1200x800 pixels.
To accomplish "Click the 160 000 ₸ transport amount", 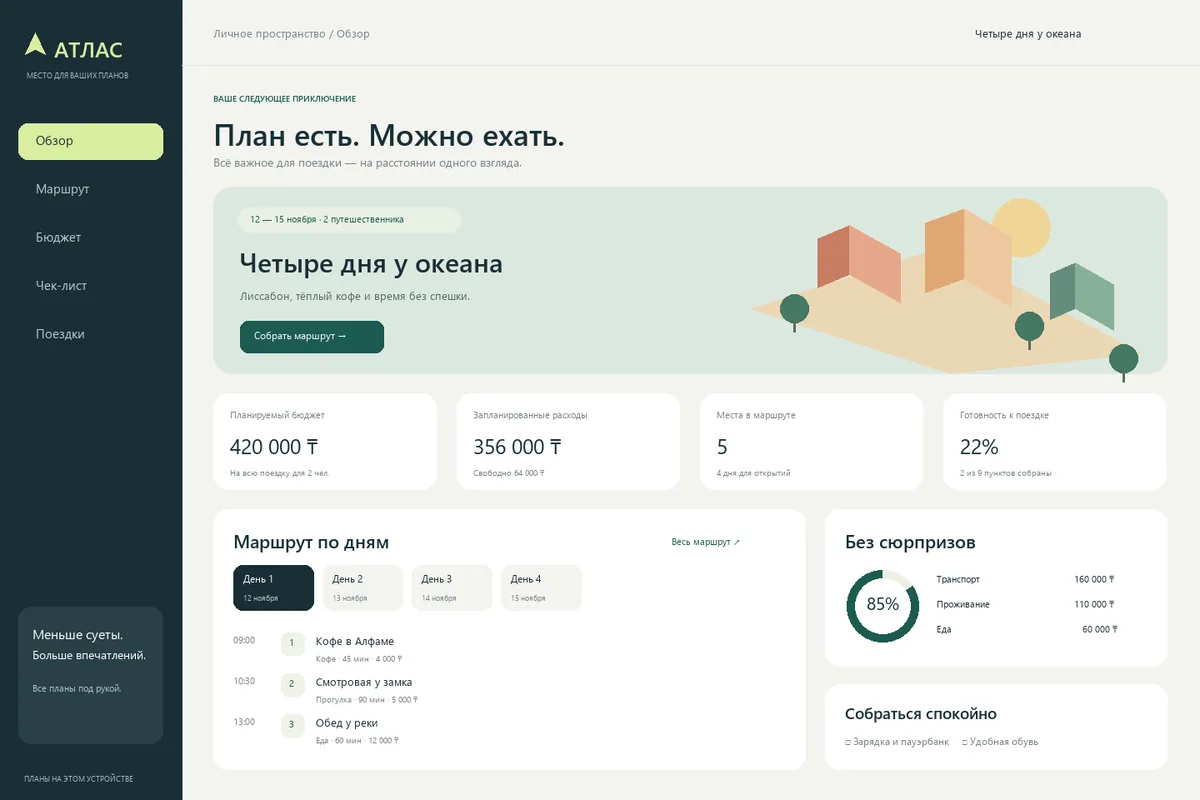I will [1094, 579].
